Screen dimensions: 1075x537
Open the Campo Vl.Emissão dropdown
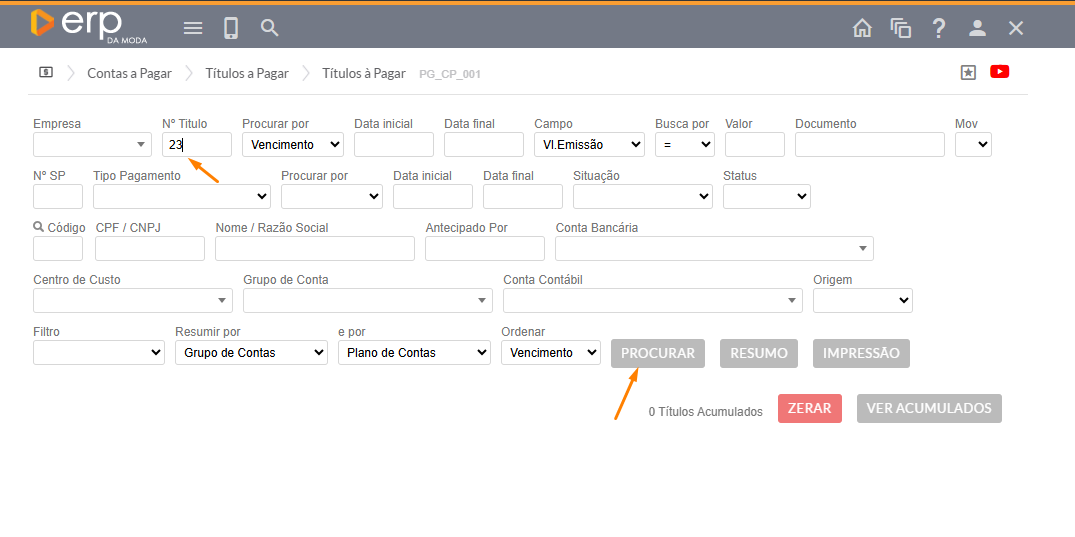coord(589,145)
